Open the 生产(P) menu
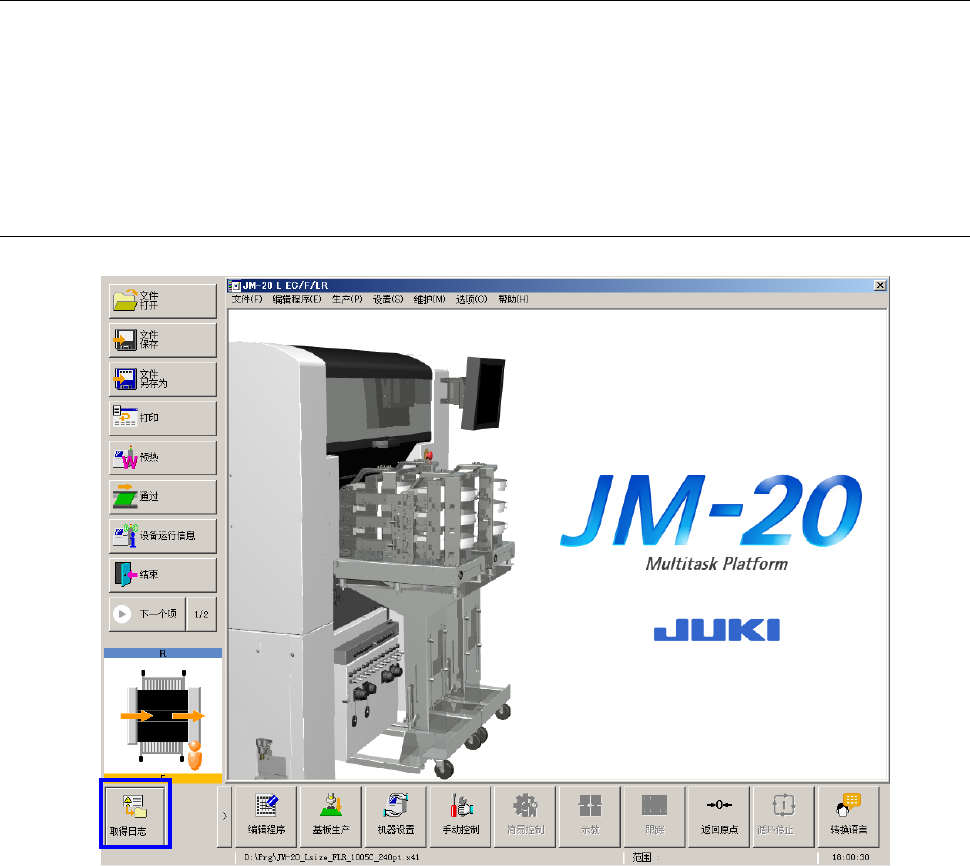The height and width of the screenshot is (866, 970). pos(347,299)
